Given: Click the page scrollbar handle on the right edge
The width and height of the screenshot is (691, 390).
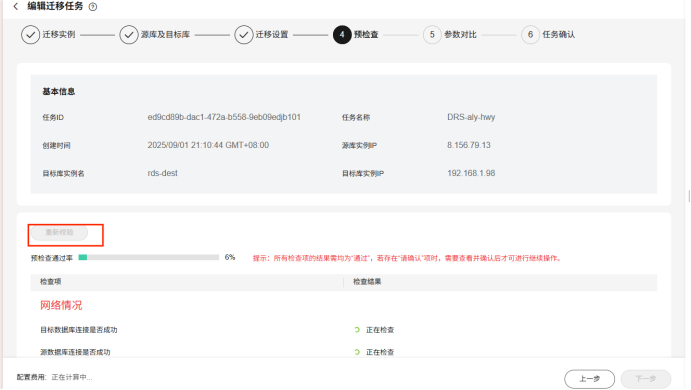Looking at the screenshot, I should click(x=689, y=196).
